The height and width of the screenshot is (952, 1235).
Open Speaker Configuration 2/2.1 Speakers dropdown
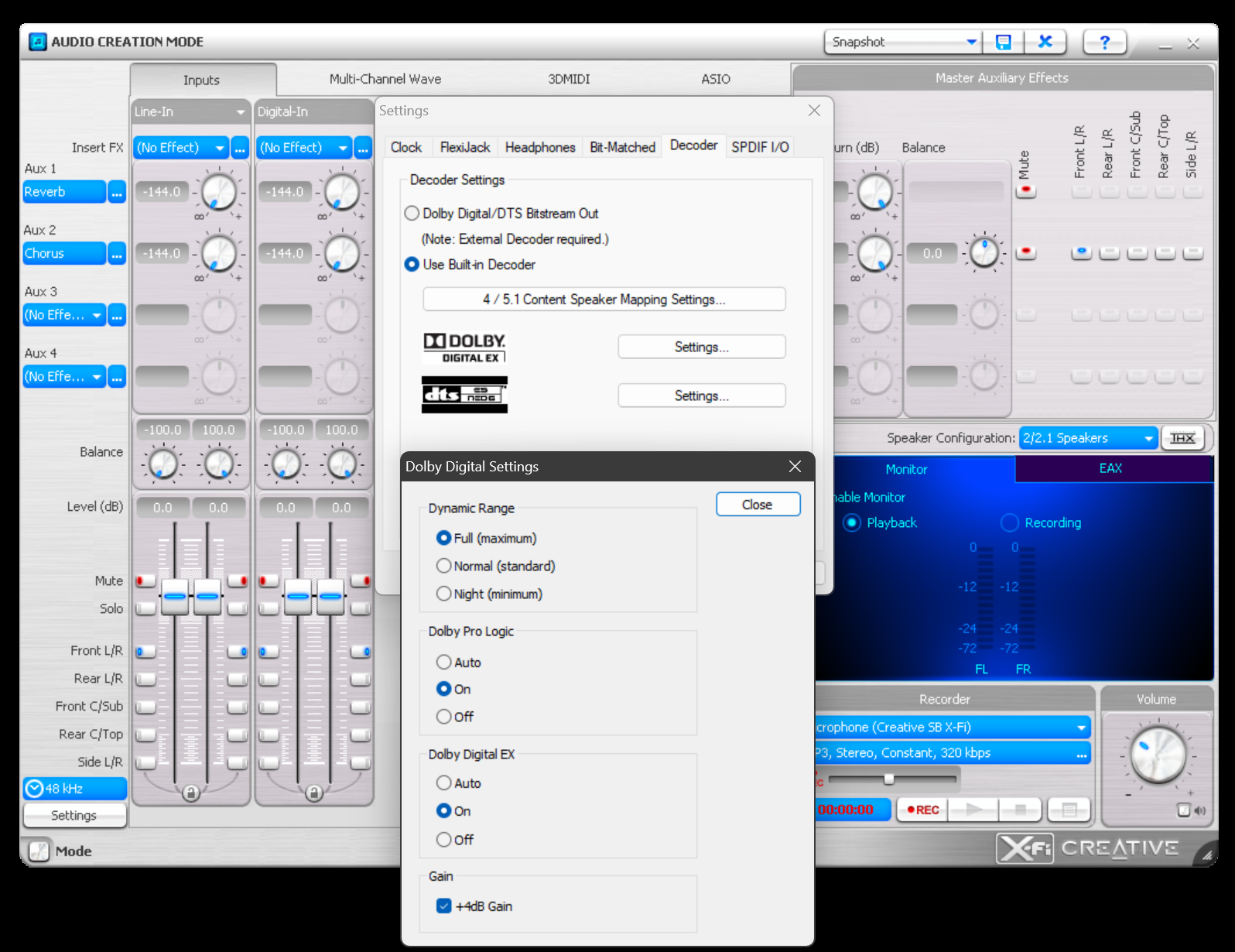[x=1089, y=438]
